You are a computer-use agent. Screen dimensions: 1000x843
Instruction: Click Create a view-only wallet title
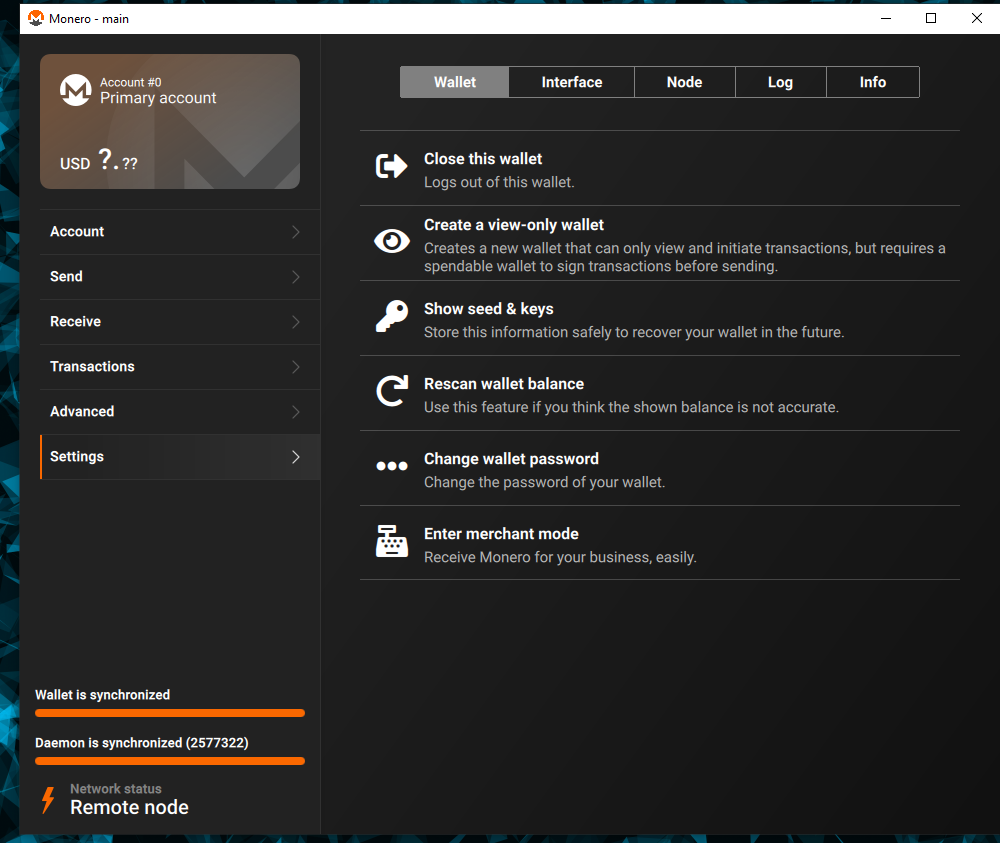point(513,225)
